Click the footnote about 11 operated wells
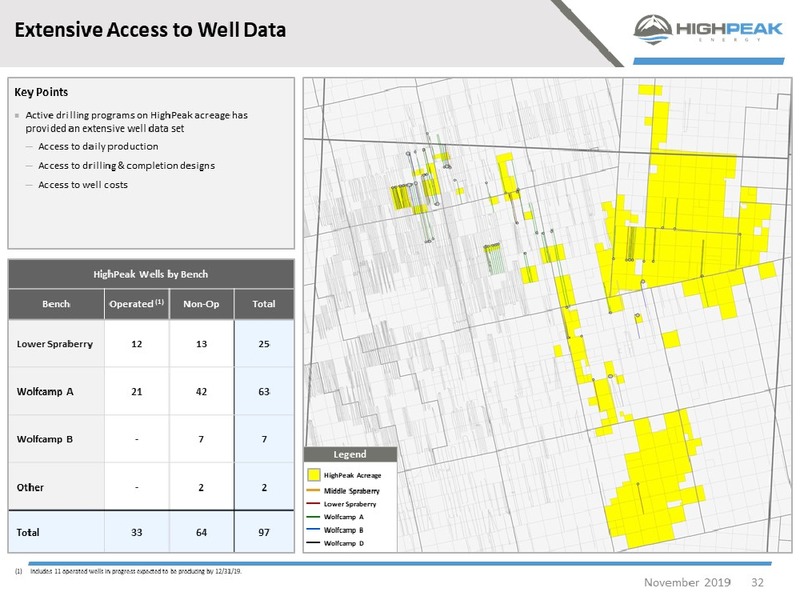The height and width of the screenshot is (600, 800). (129, 571)
